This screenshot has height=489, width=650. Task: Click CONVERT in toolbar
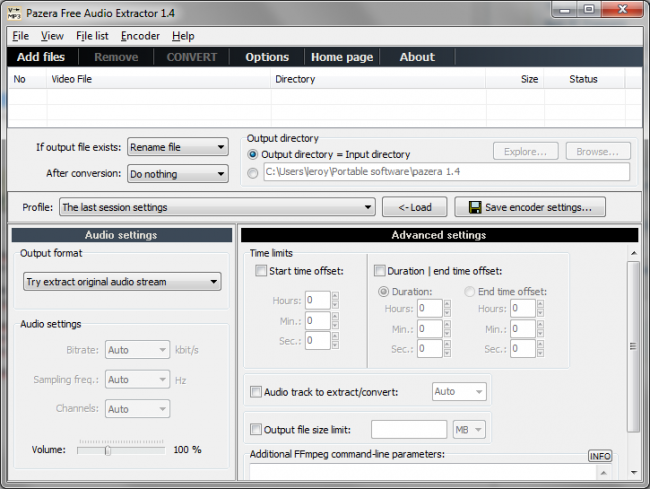click(192, 57)
